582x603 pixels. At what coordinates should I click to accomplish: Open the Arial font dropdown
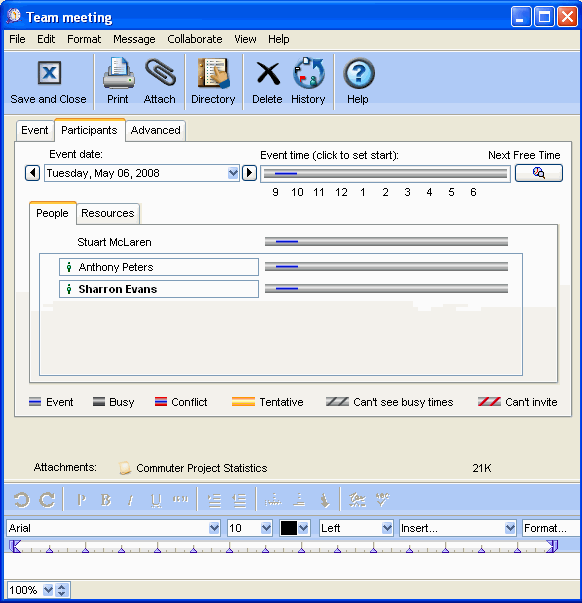(x=214, y=528)
